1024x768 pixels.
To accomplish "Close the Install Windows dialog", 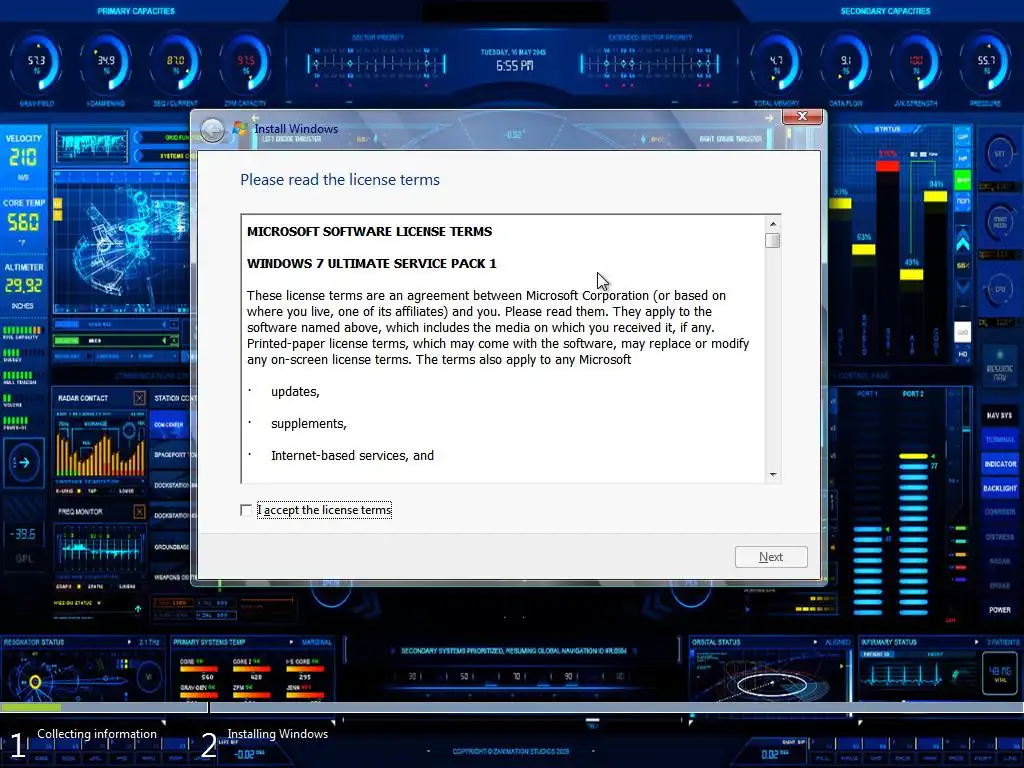I will [x=802, y=116].
